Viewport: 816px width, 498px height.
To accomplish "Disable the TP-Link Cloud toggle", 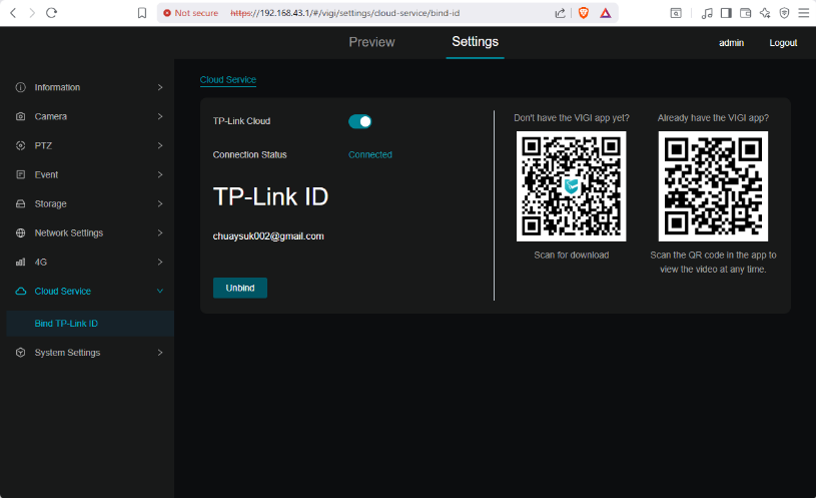I will (x=360, y=121).
